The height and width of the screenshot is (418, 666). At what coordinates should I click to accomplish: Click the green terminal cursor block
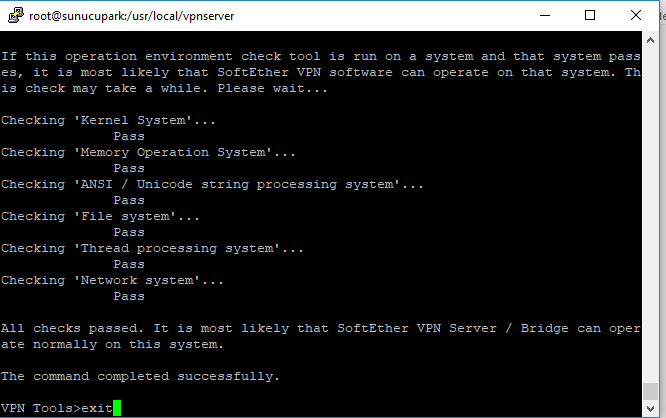117,408
